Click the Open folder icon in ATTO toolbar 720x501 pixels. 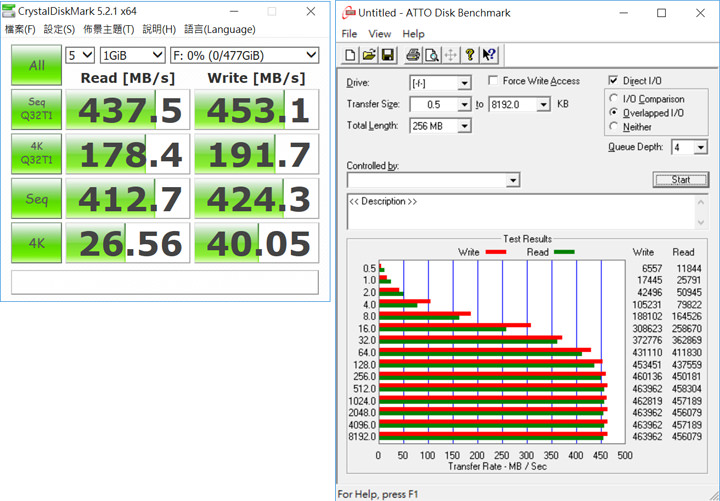pyautogui.click(x=369, y=55)
